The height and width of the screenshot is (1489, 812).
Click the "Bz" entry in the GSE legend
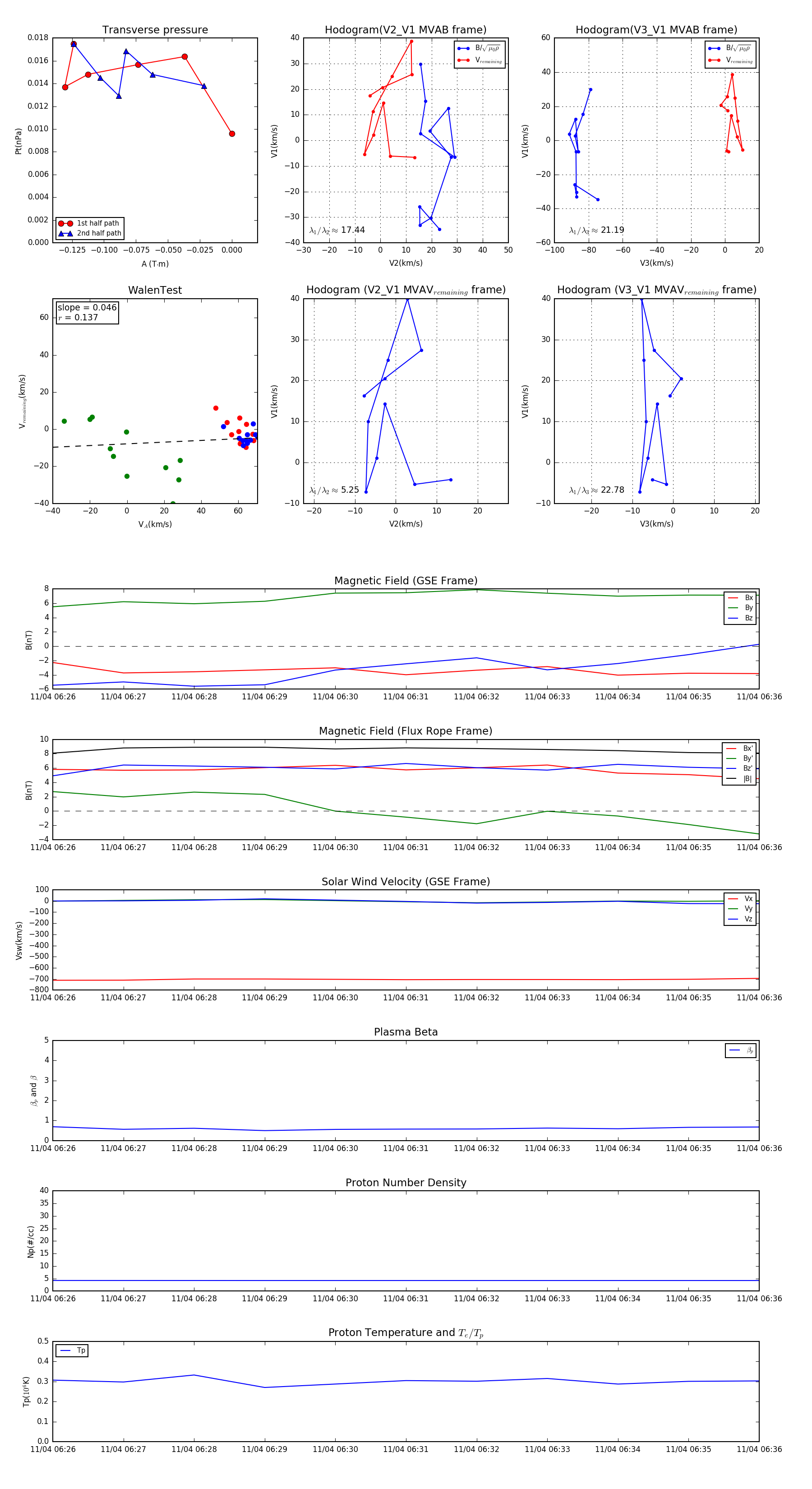(x=740, y=618)
